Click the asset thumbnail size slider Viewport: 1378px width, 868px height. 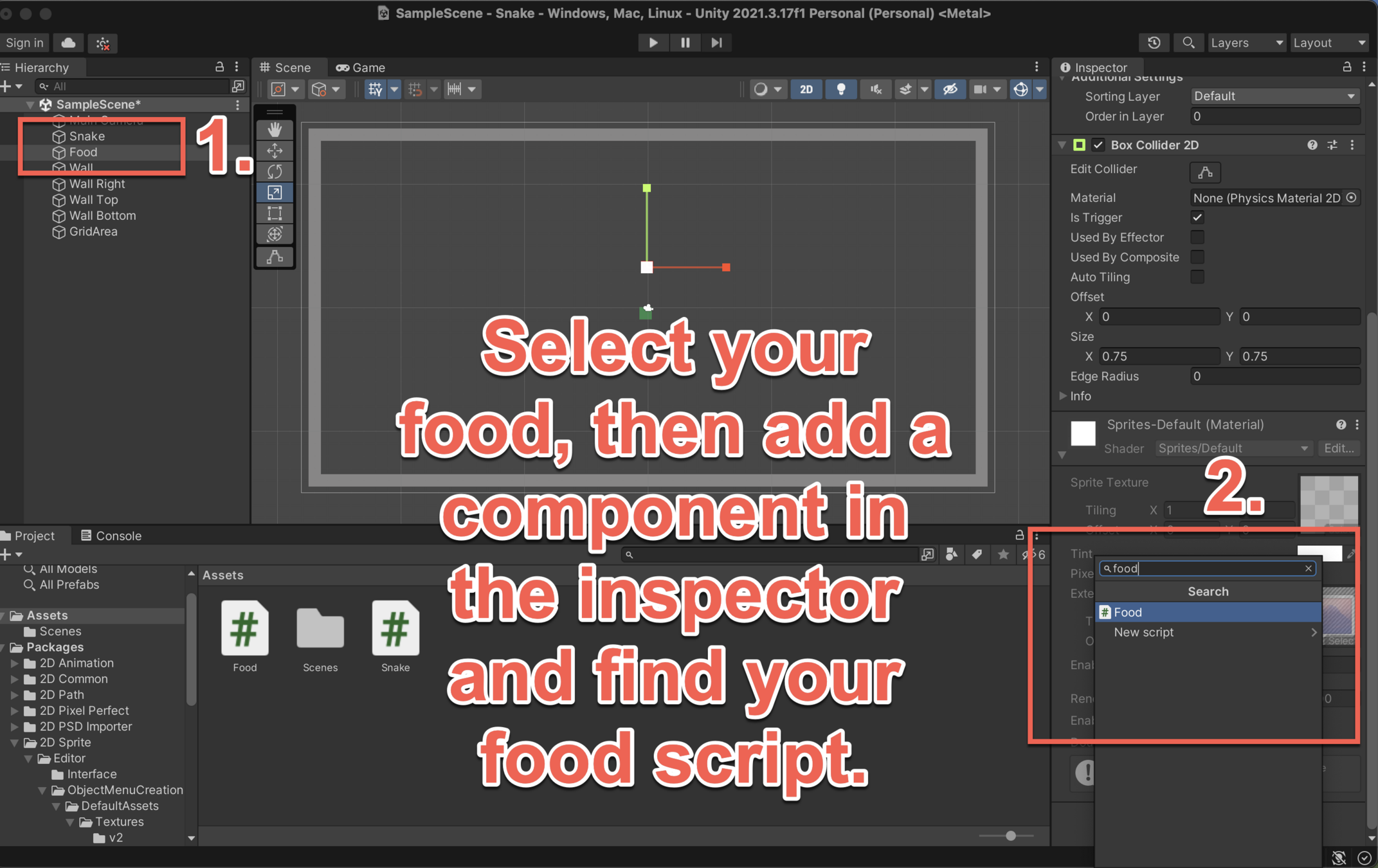point(1010,836)
